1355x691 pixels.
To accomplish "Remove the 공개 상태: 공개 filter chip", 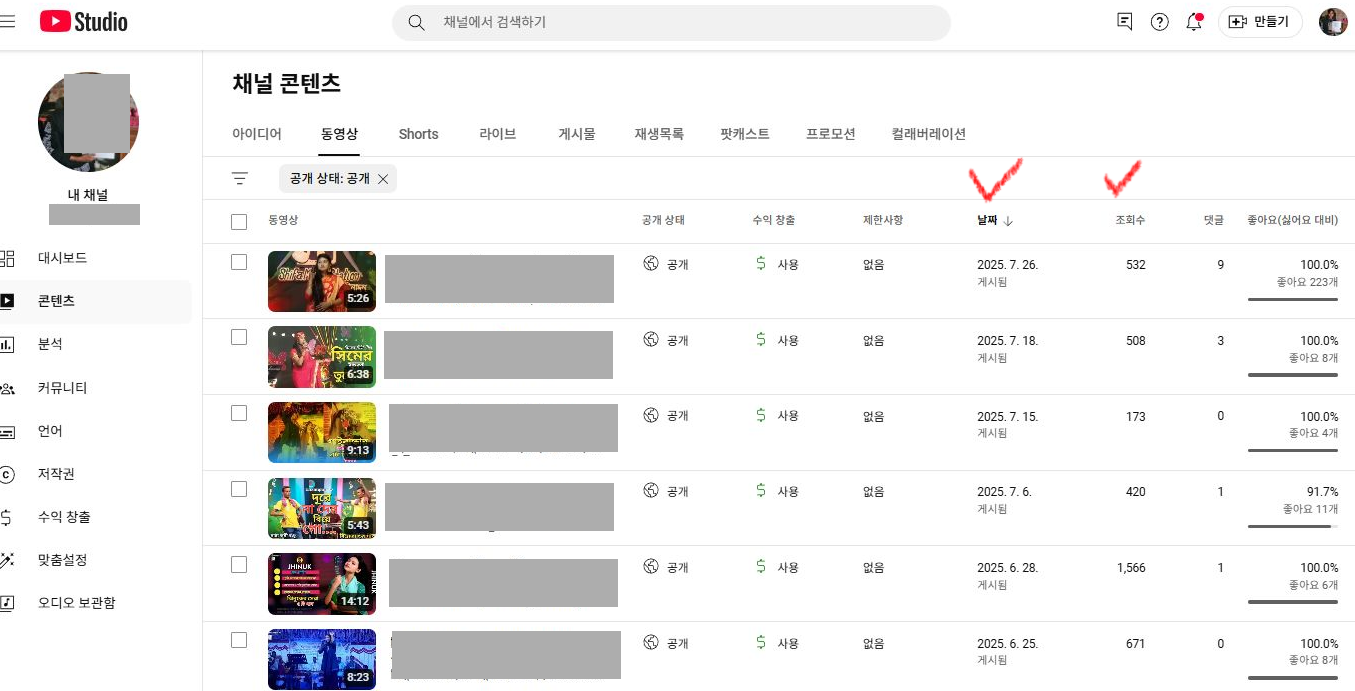I will 383,179.
